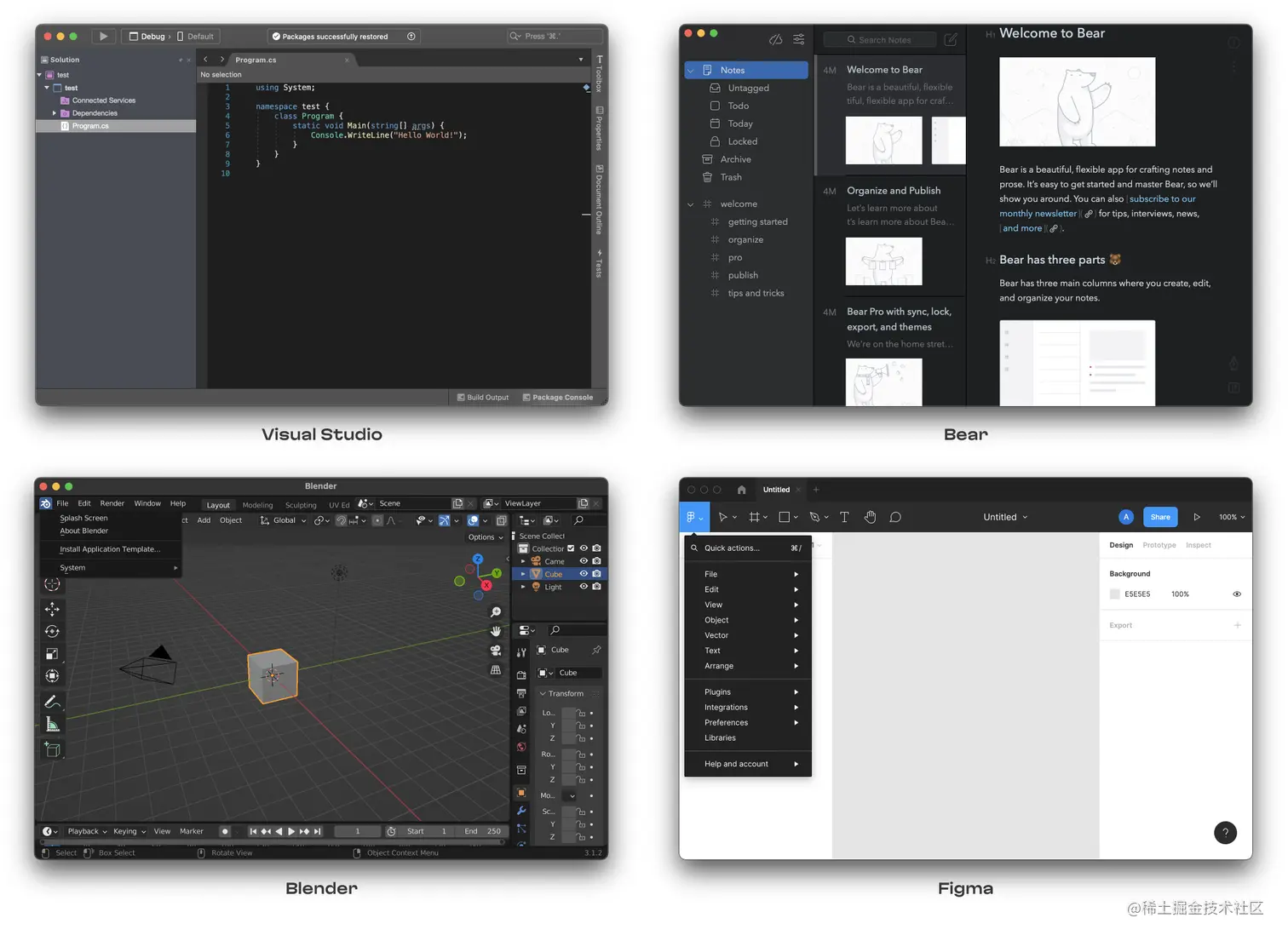Open the Render menu in Blender

pyautogui.click(x=112, y=503)
